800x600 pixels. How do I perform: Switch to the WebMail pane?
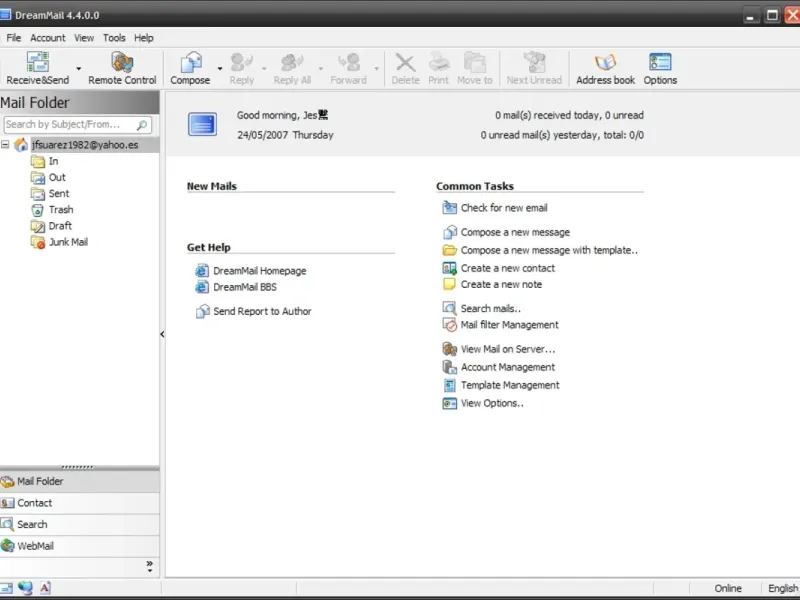tap(35, 546)
